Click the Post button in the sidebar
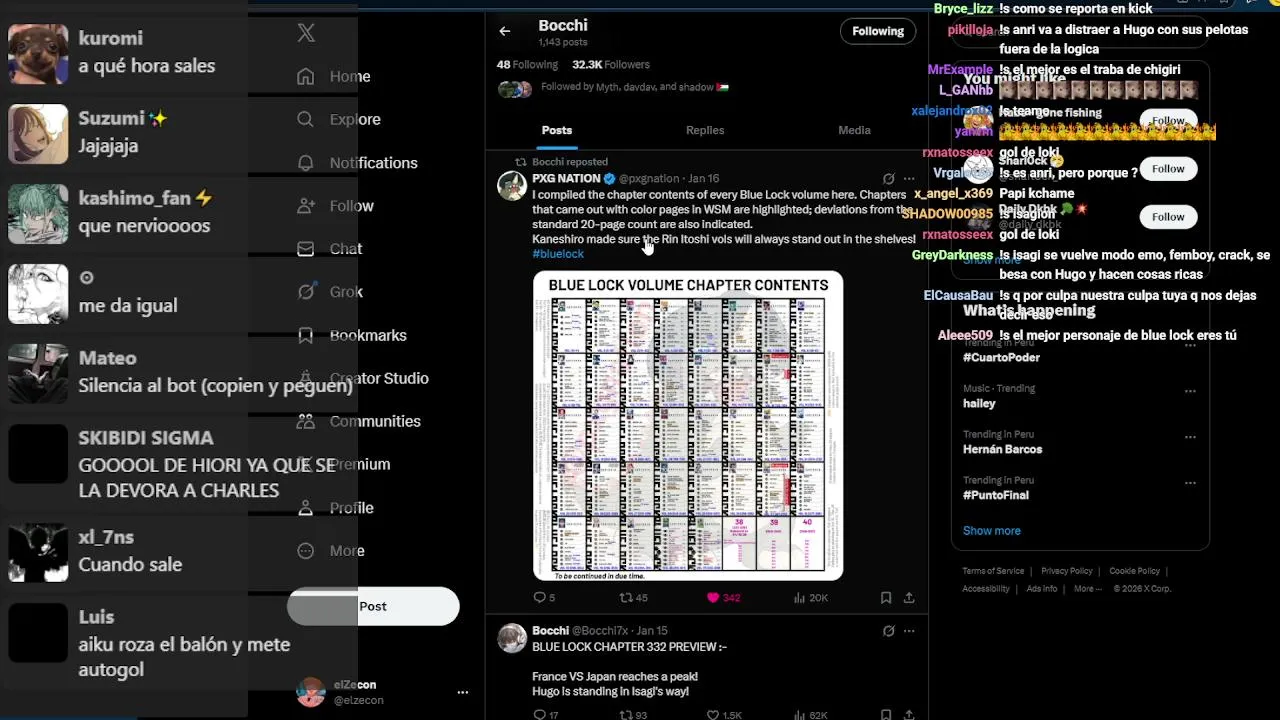1280x720 pixels. click(x=373, y=606)
